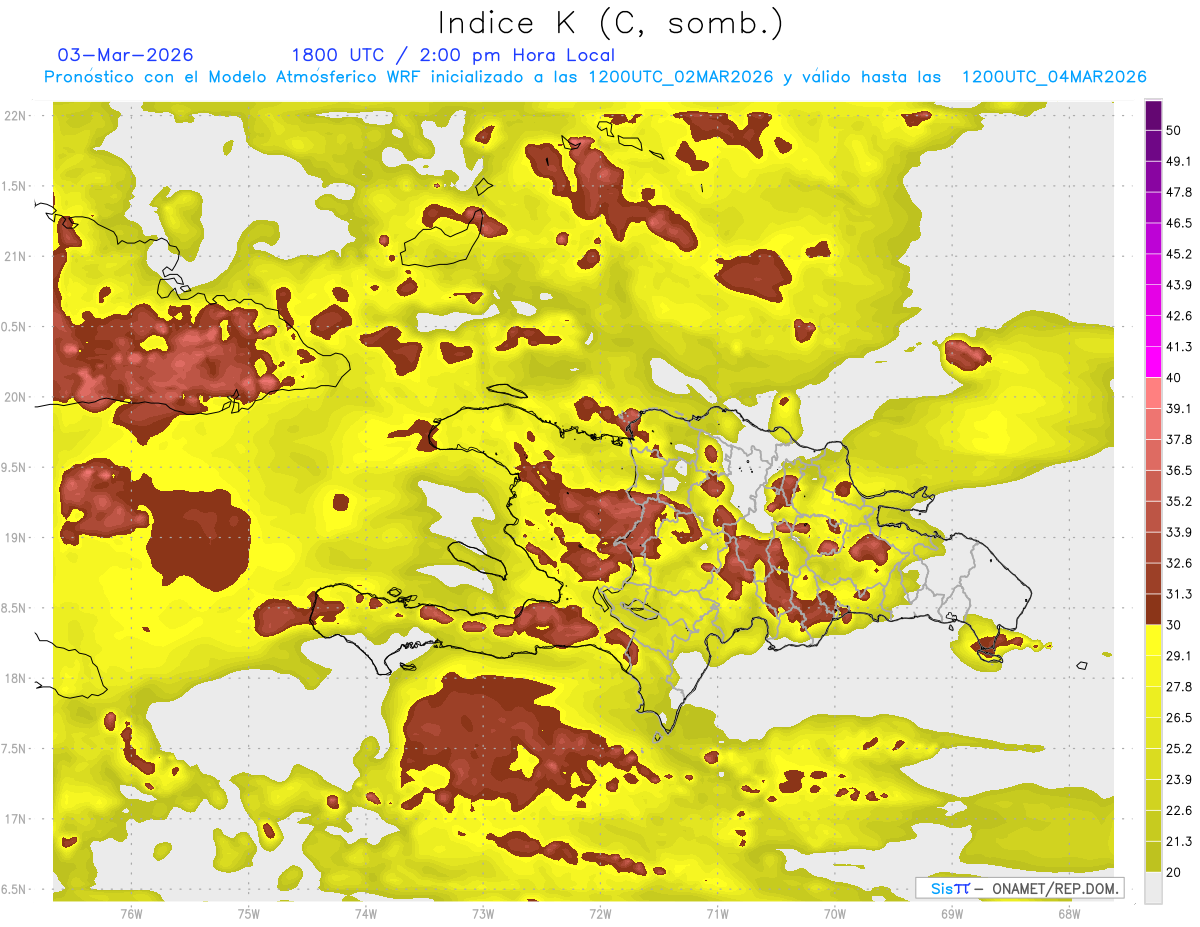Click '1800 UTC / 2:00 pm Hora Local'
The height and width of the screenshot is (927, 1200).
click(x=453, y=55)
